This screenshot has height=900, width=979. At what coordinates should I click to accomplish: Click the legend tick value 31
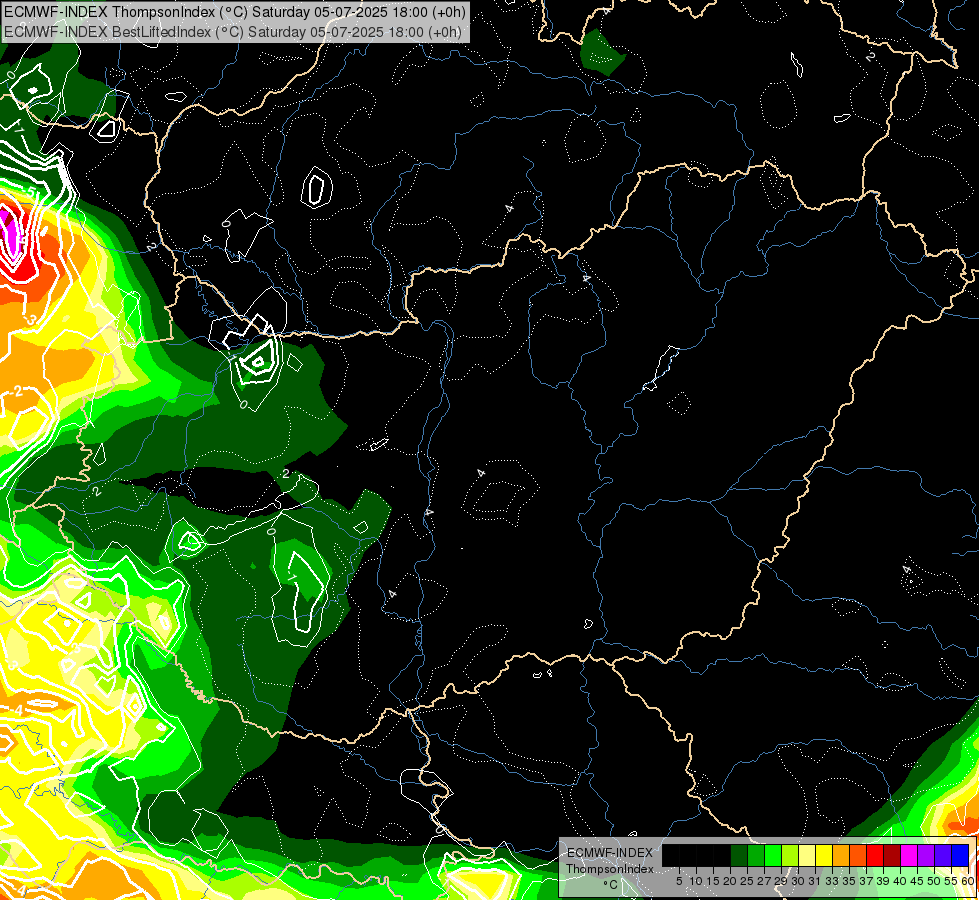[815, 881]
